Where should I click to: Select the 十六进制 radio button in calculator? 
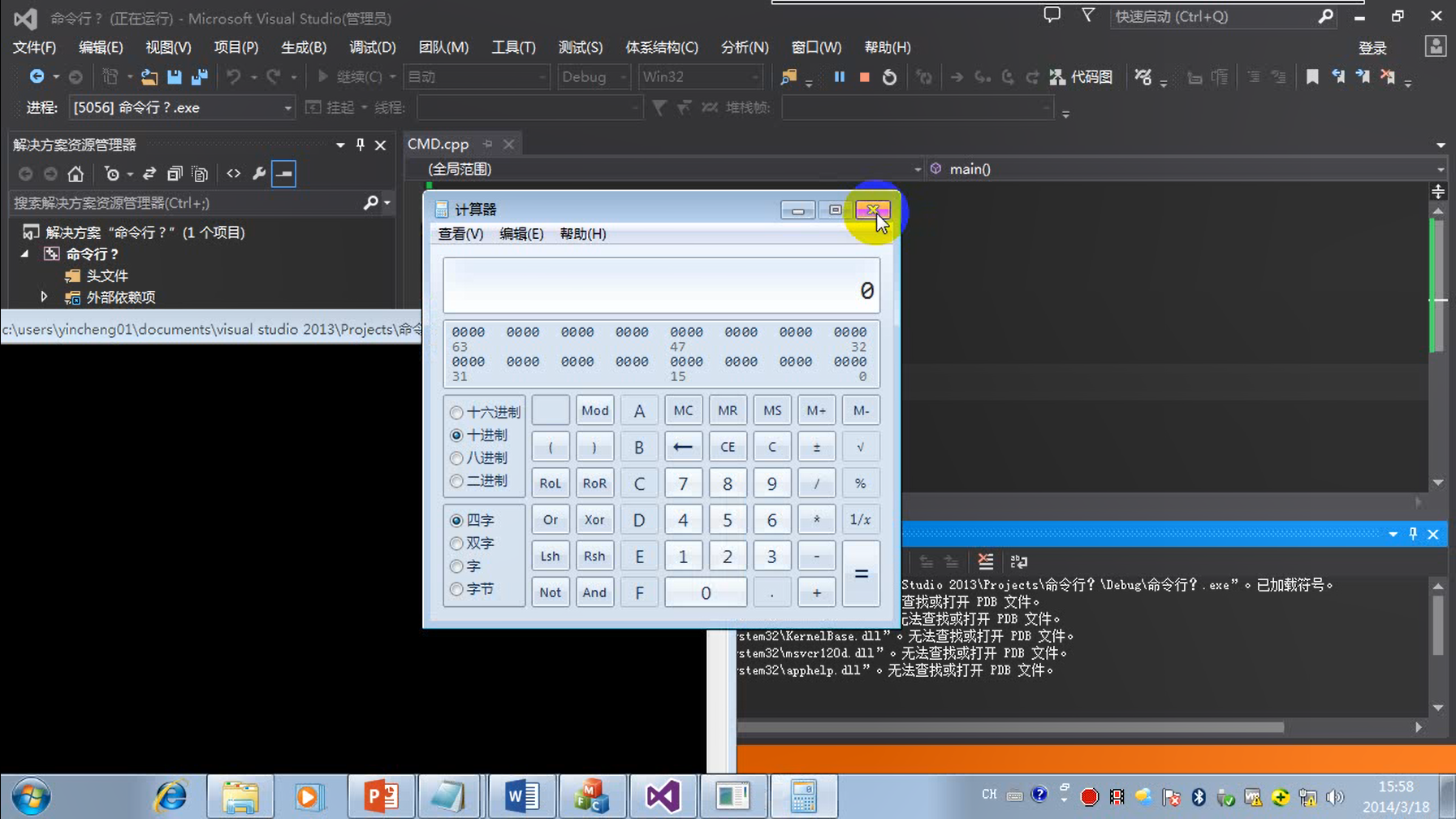pos(456,412)
